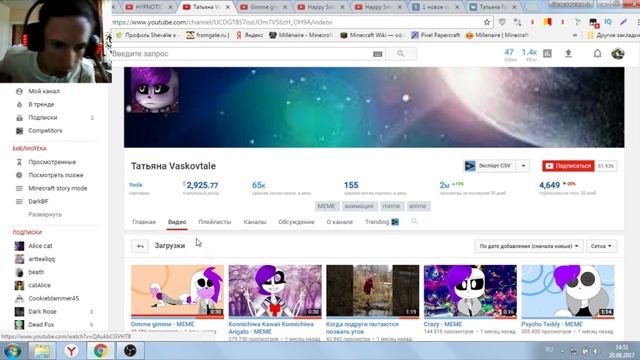Screen dimensions: 640x360
Task: Click the RU language indicator in taskbar
Action: click(549, 350)
